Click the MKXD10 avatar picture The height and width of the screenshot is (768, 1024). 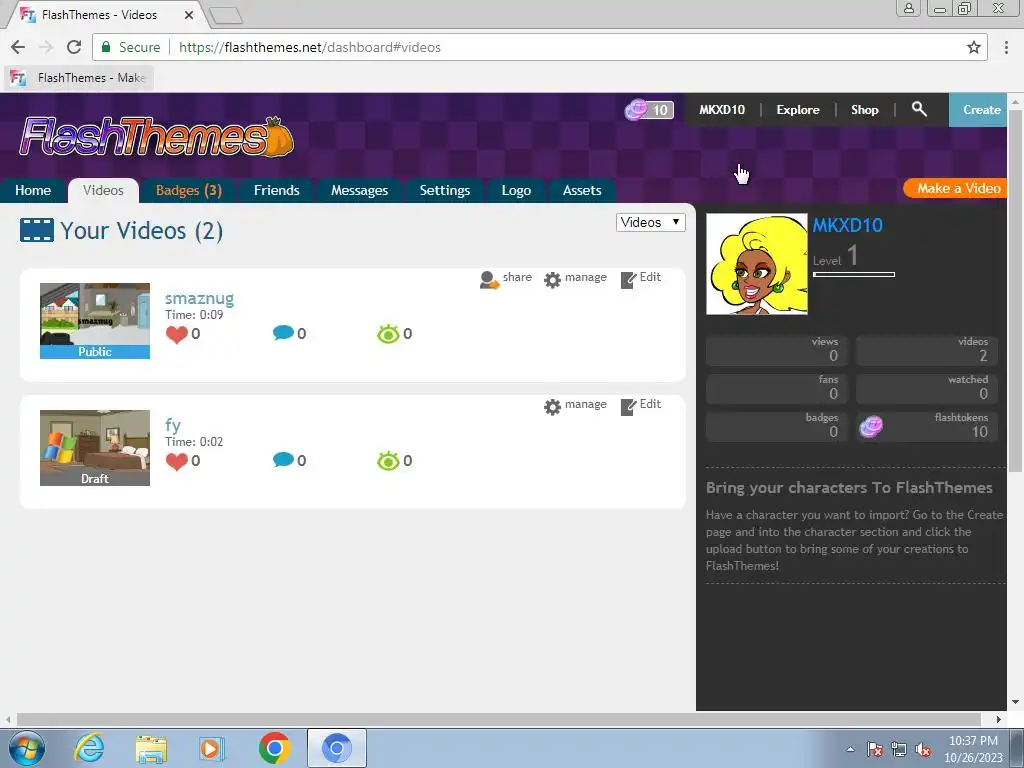click(x=757, y=264)
